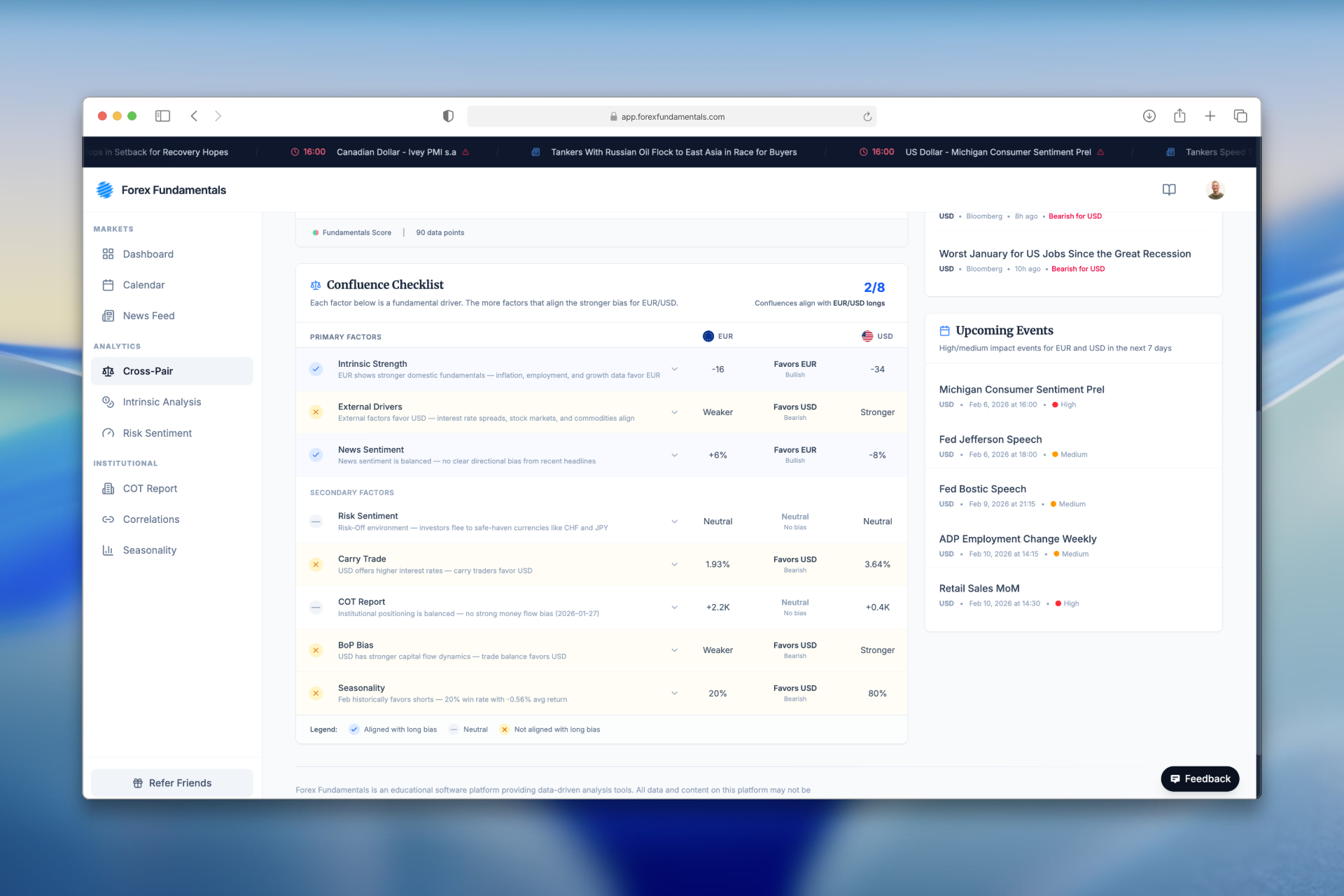Image resolution: width=1344 pixels, height=896 pixels.
Task: Toggle the News Sentiment alignment checkmark
Action: coord(316,454)
